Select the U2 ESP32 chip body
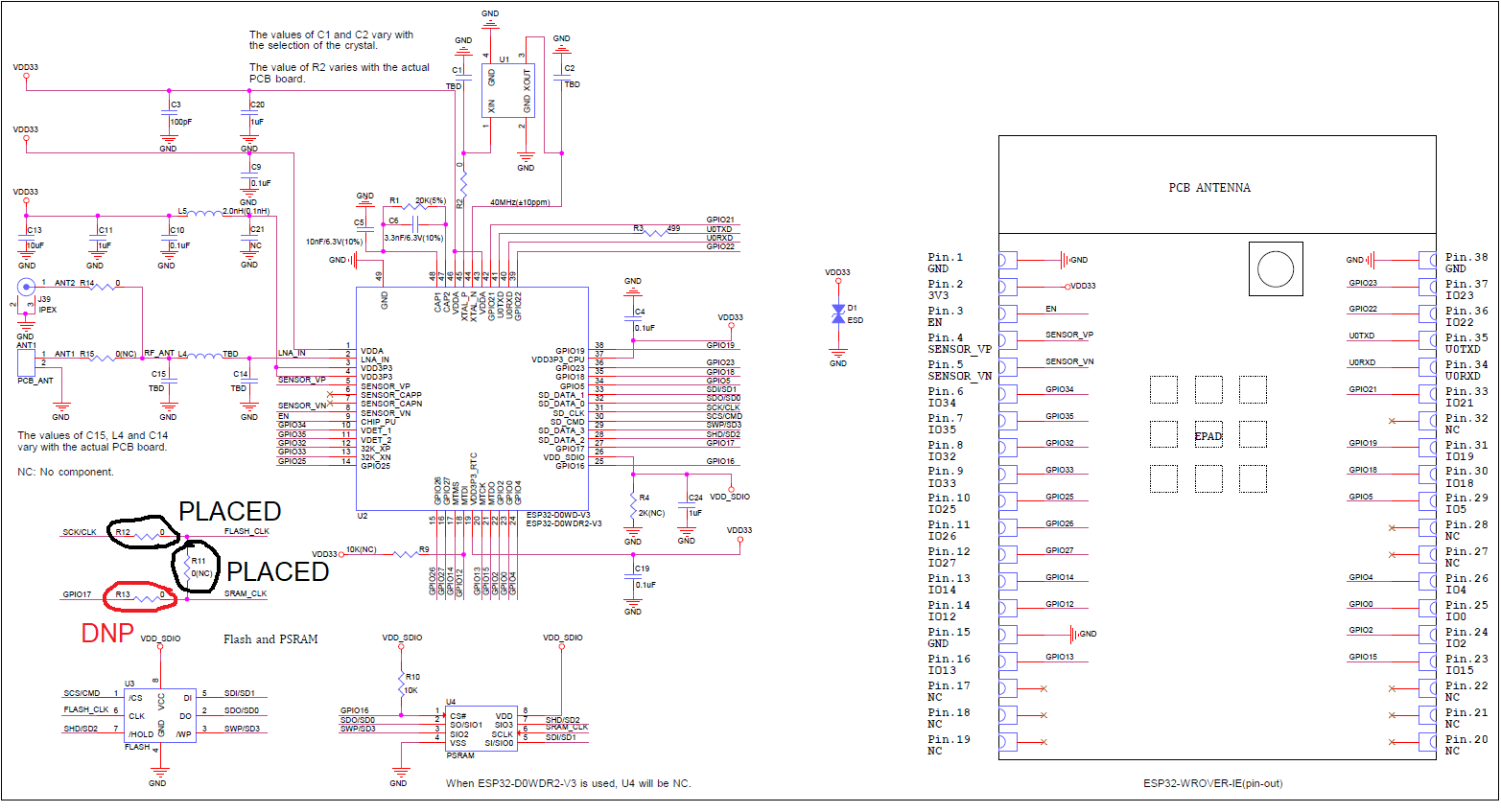 pyautogui.click(x=472, y=399)
